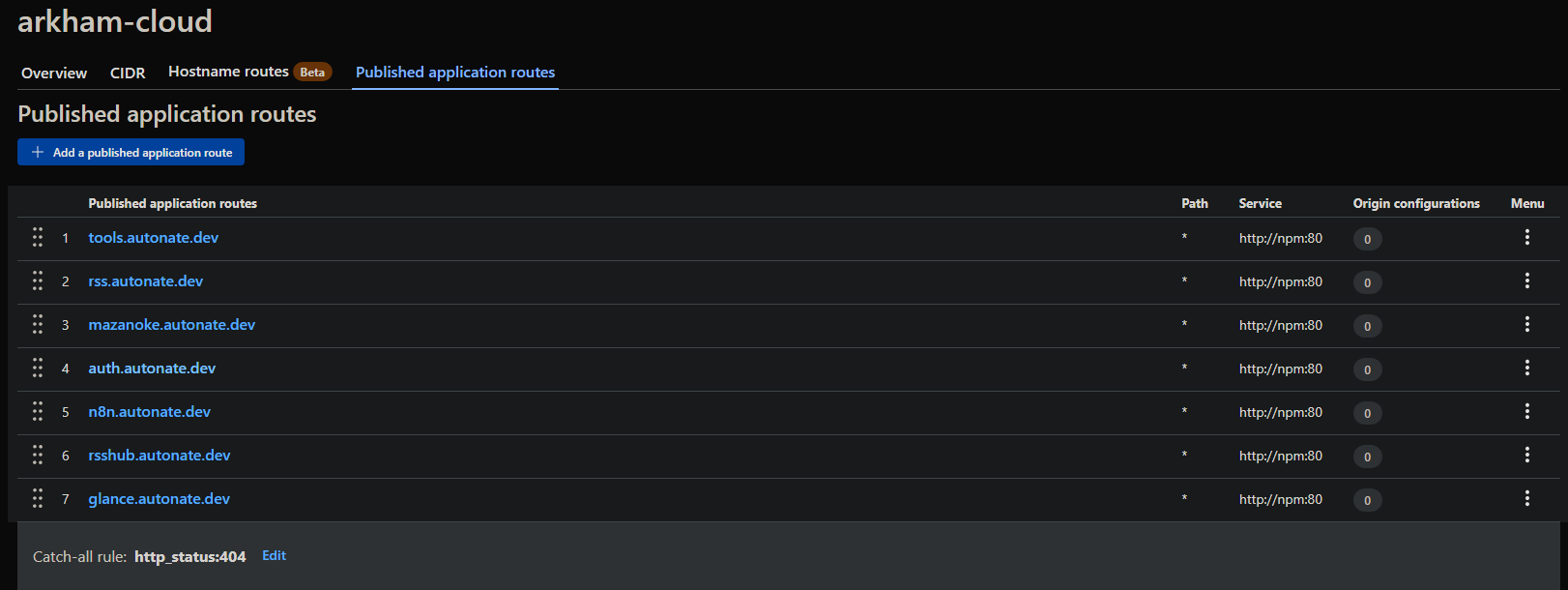Open the three-dot menu for tools.autonate.dev
Image resolution: width=1568 pixels, height=590 pixels.
(x=1526, y=237)
